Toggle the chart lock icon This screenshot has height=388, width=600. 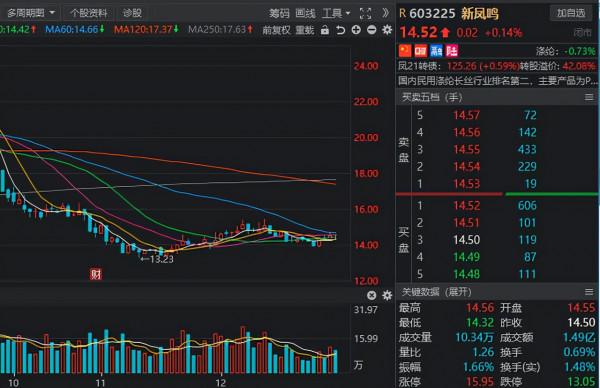pos(324,30)
